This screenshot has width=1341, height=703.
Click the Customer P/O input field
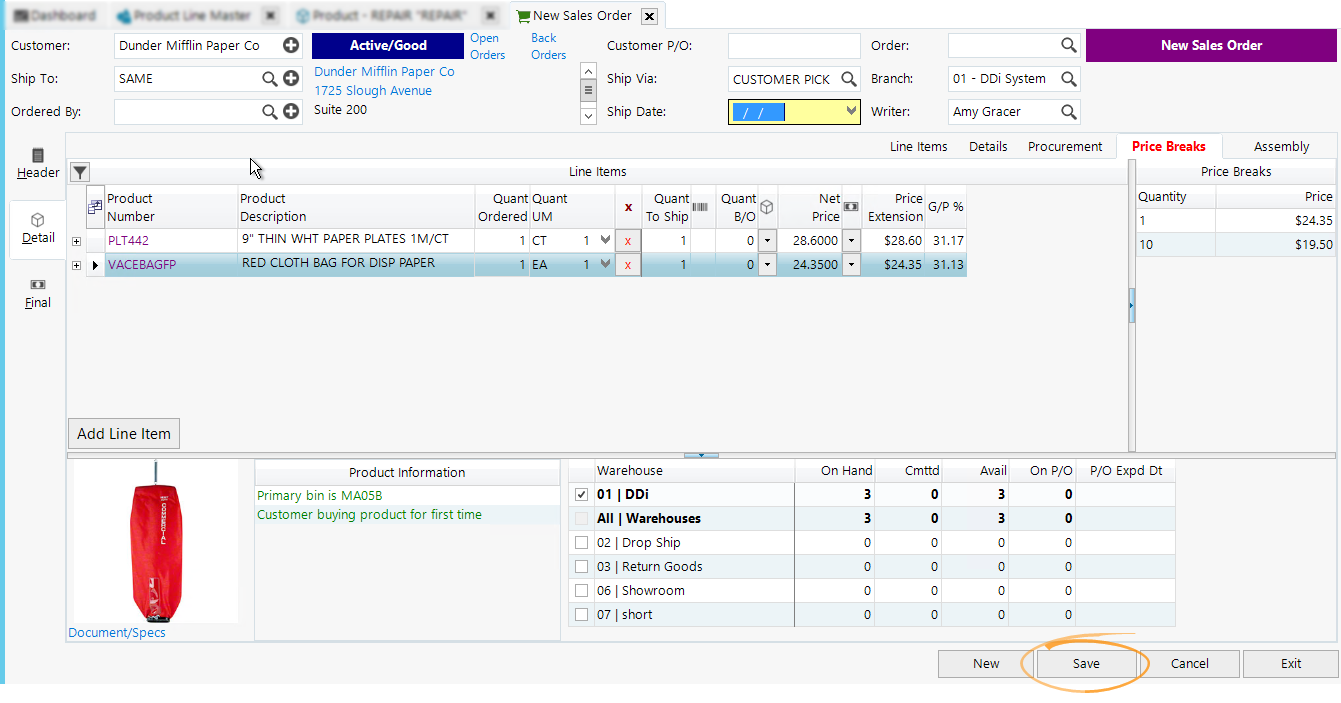pos(794,46)
